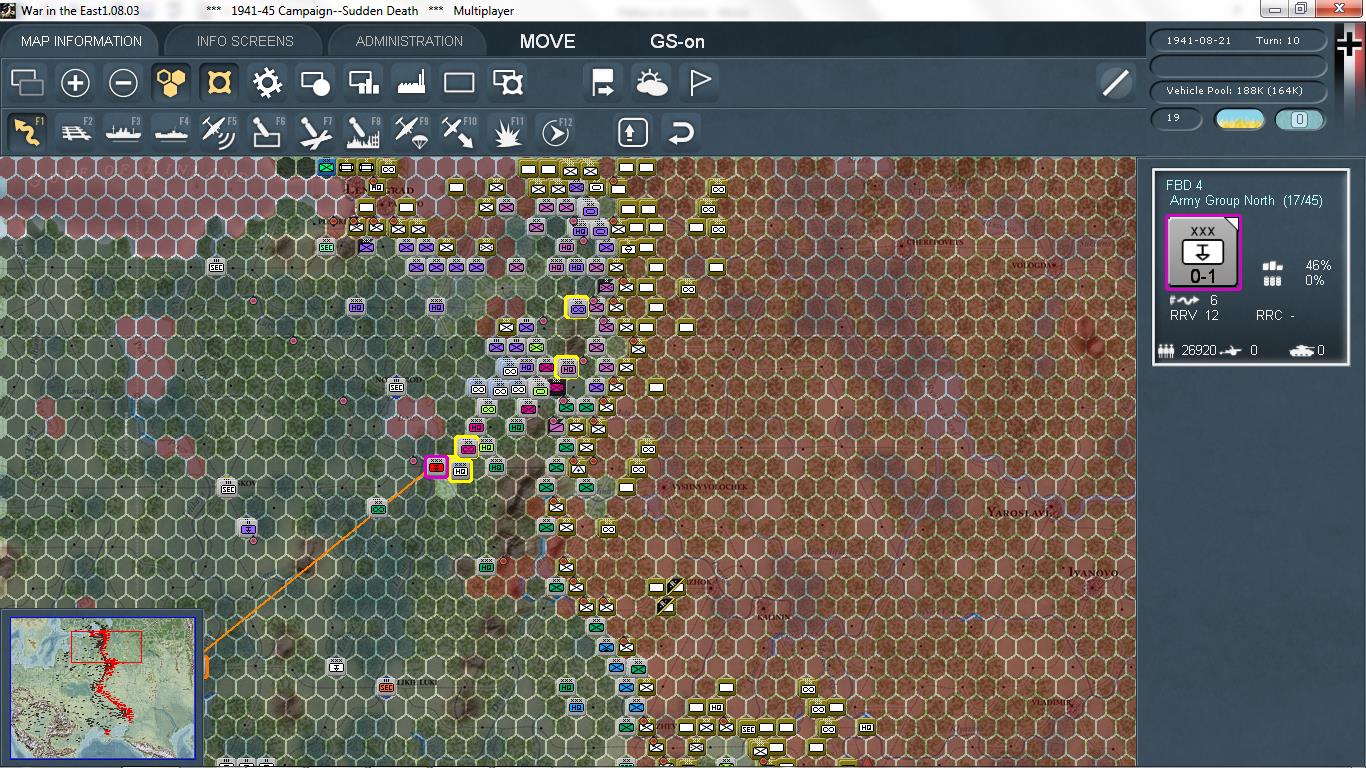Image resolution: width=1366 pixels, height=768 pixels.
Task: Switch to rail transport mode (F2)
Action: 77,130
